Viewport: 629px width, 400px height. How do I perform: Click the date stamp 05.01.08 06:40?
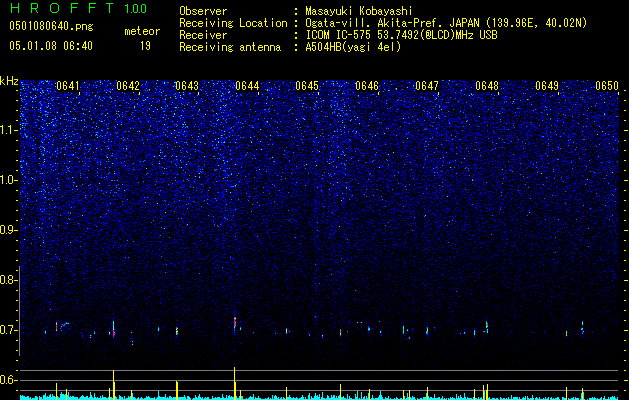click(x=51, y=46)
